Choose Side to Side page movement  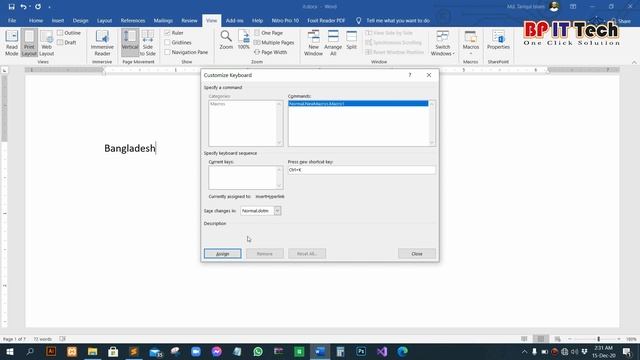pos(148,42)
